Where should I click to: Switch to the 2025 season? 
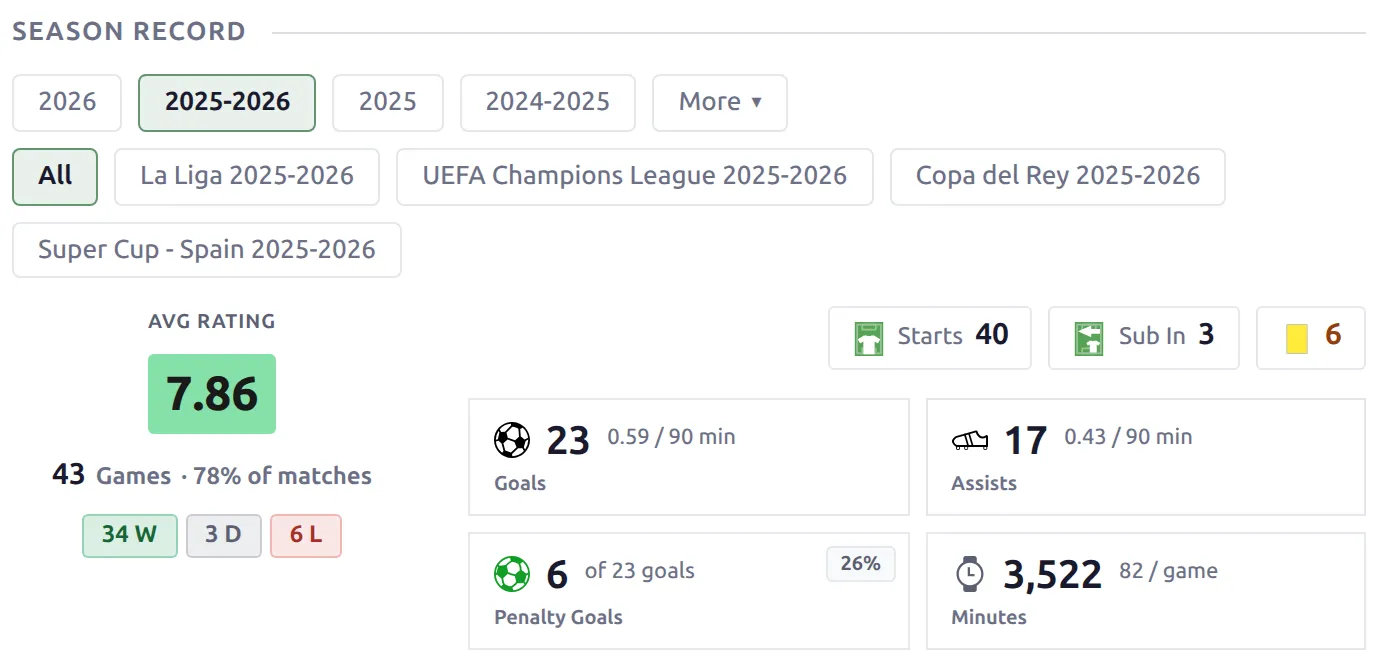(388, 103)
